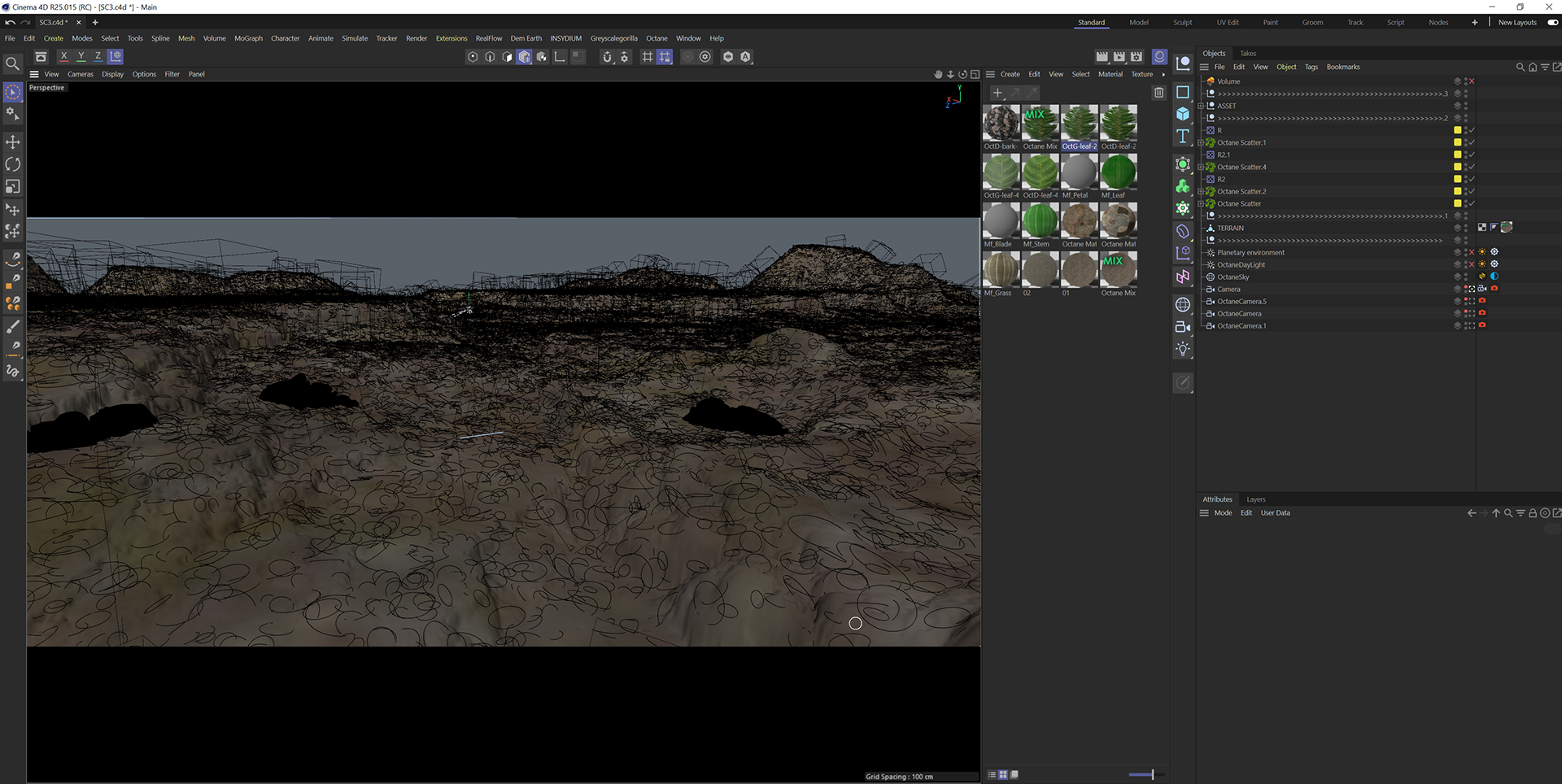
Task: Toggle visibility dots for OctaneSky
Action: (1466, 277)
